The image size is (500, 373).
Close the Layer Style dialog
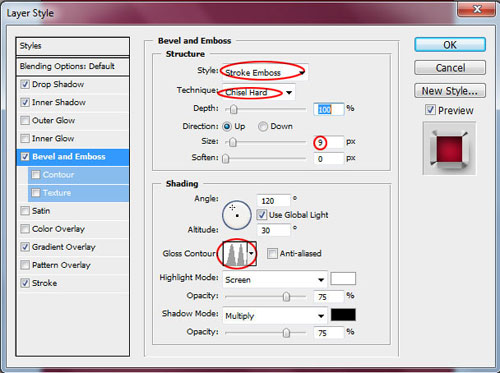[477, 9]
